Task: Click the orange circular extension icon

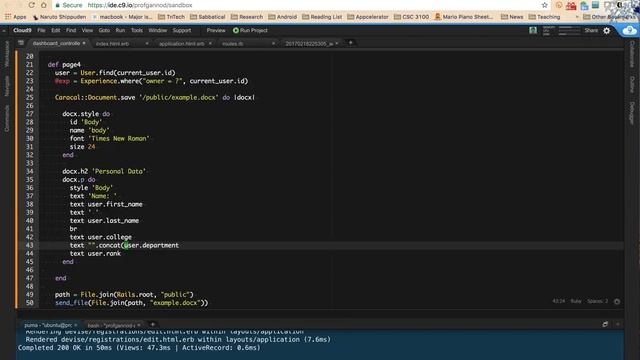Action: click(x=559, y=5)
